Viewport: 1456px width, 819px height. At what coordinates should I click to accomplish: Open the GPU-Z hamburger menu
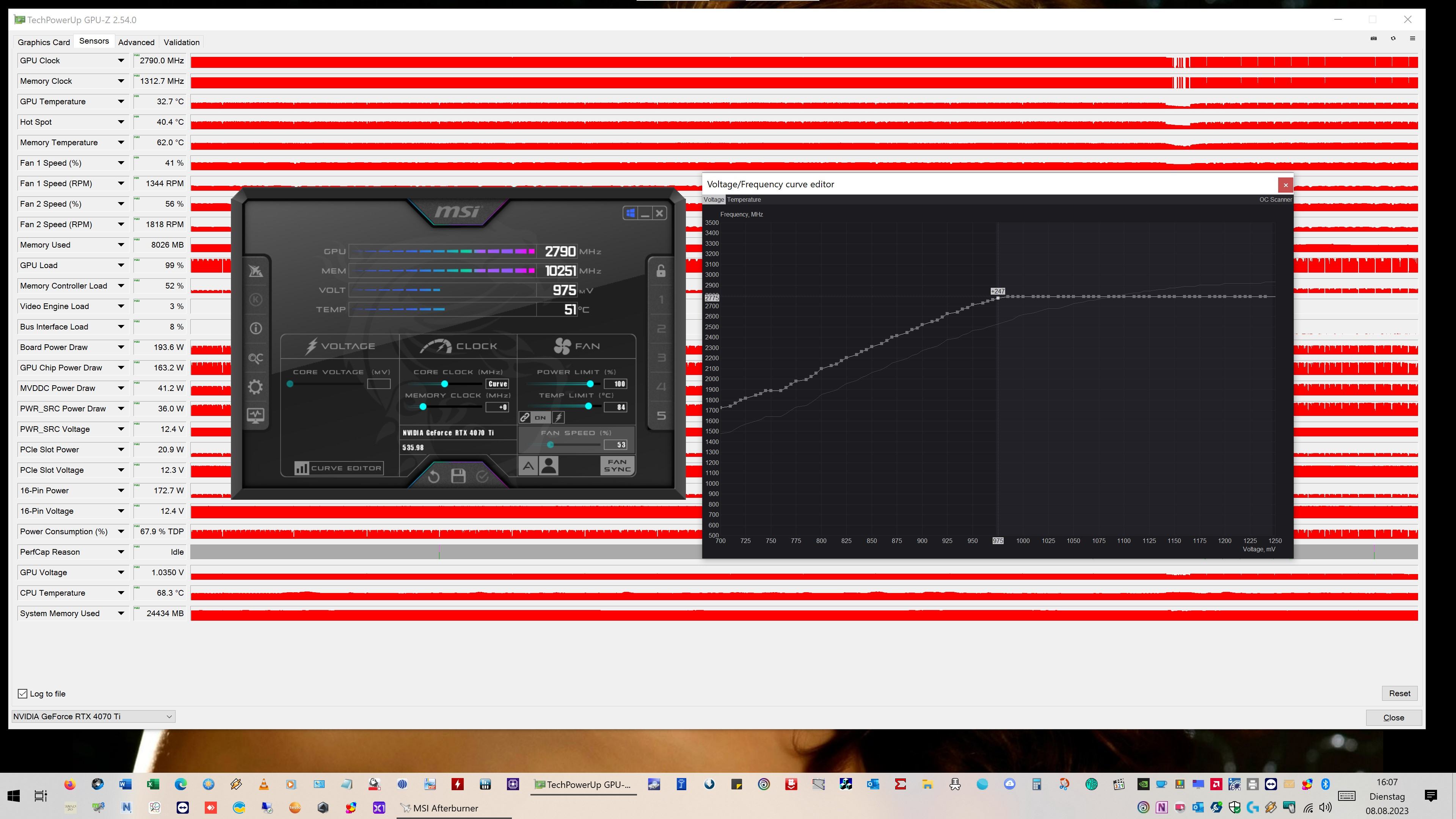pyautogui.click(x=1412, y=38)
